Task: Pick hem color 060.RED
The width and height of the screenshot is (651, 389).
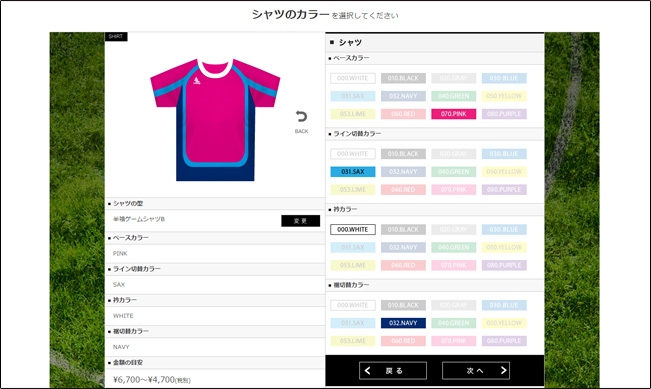Action: (x=403, y=341)
